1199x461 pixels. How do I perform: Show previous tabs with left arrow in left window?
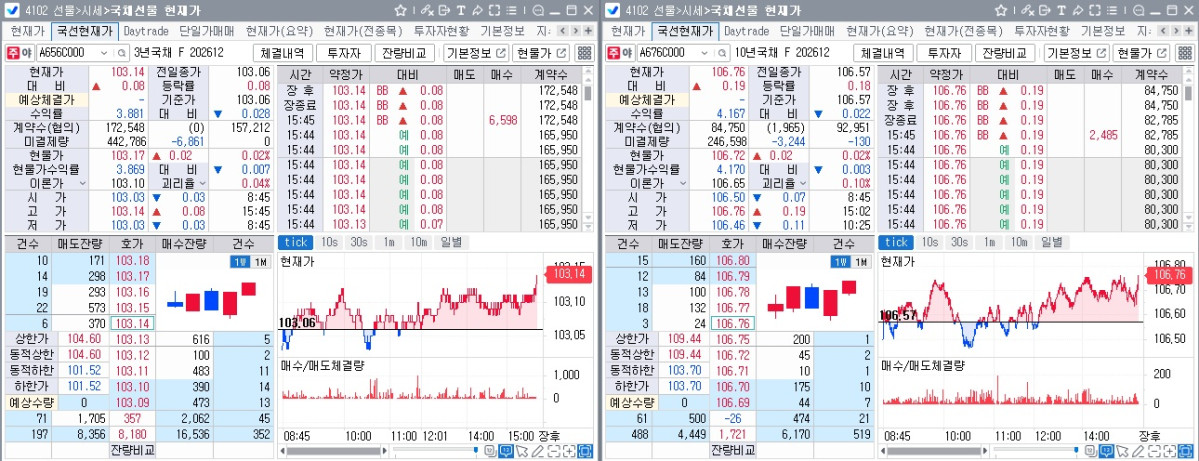coord(562,31)
